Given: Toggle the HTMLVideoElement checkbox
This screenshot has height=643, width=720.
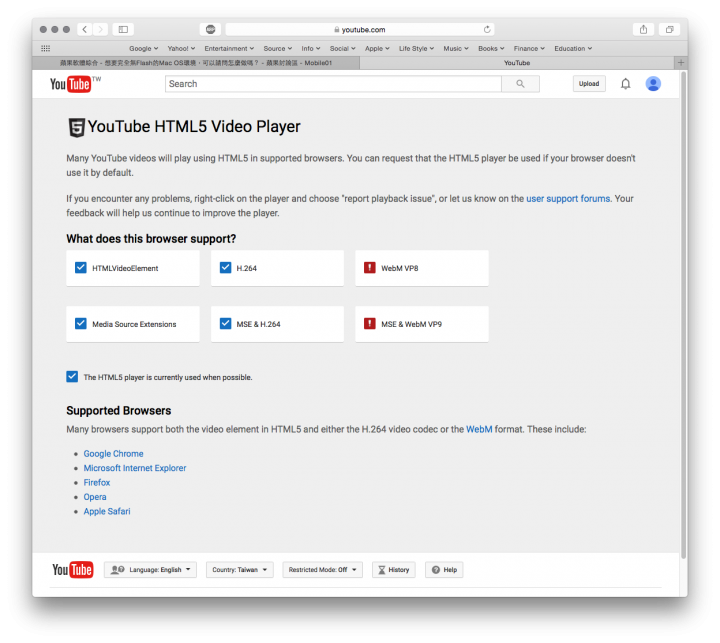Looking at the screenshot, I should (x=80, y=268).
